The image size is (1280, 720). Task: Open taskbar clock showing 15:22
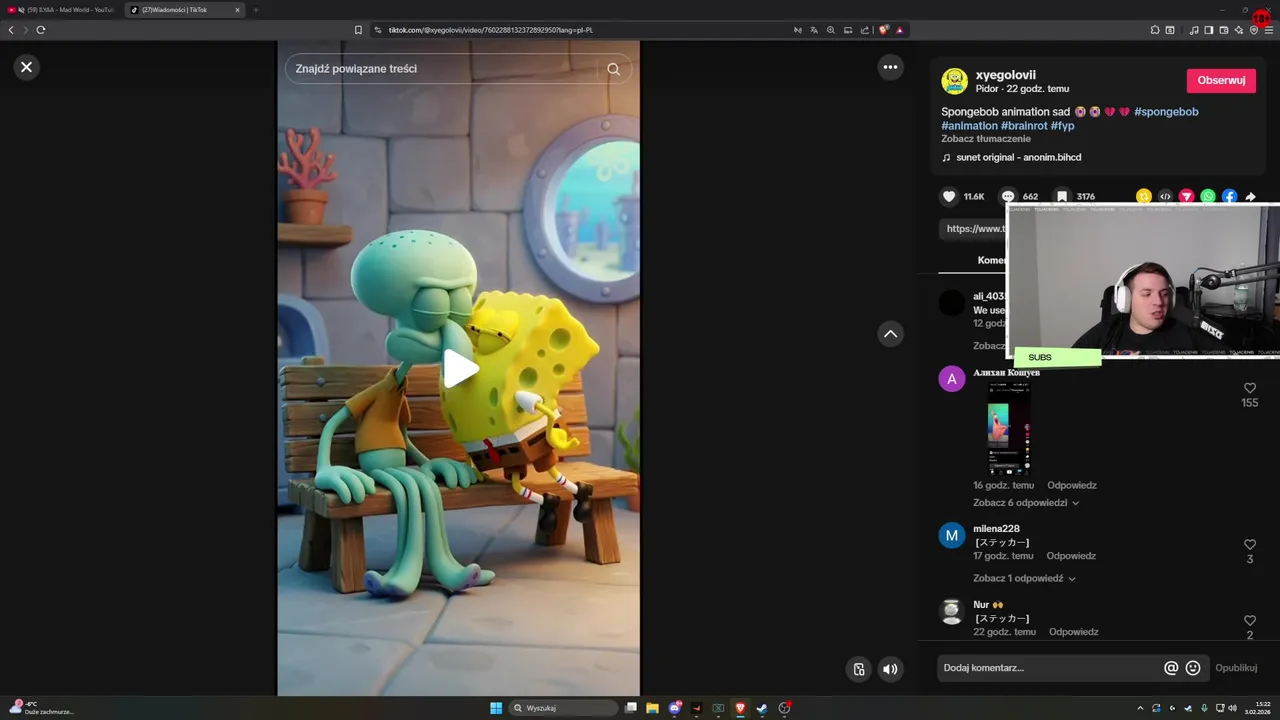click(1256, 708)
